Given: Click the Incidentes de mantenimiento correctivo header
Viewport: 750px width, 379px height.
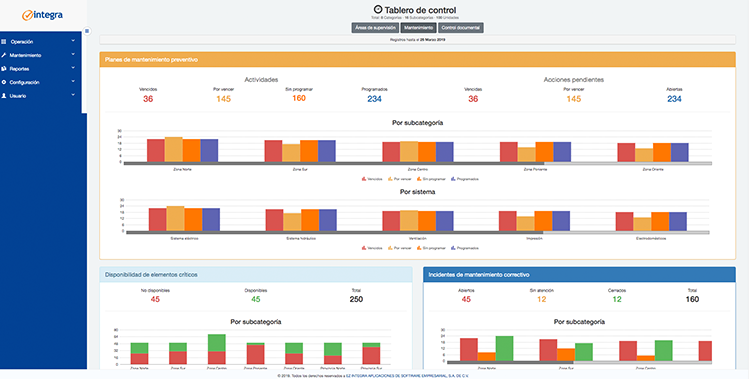Looking at the screenshot, I should (579, 275).
